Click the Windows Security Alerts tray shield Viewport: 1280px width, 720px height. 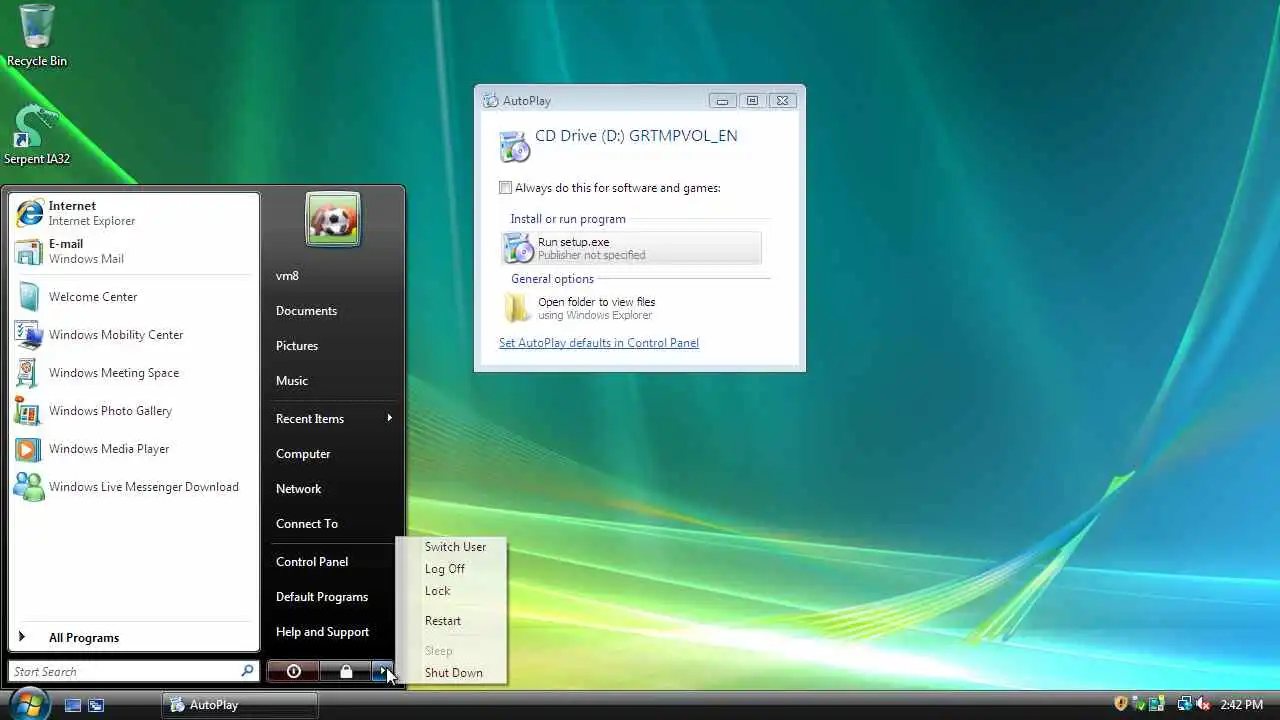point(1121,704)
